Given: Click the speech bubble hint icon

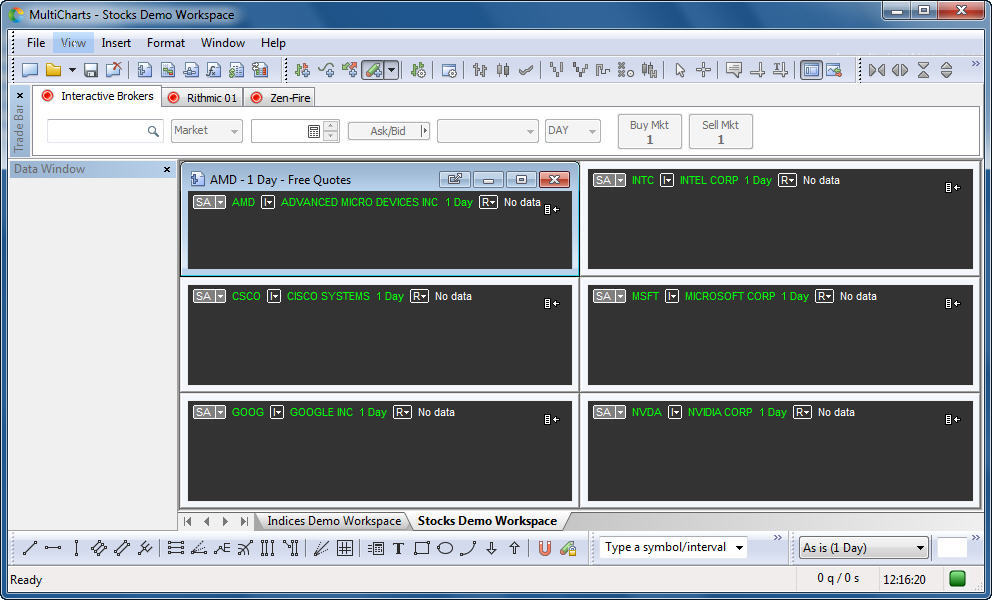Looking at the screenshot, I should [734, 70].
